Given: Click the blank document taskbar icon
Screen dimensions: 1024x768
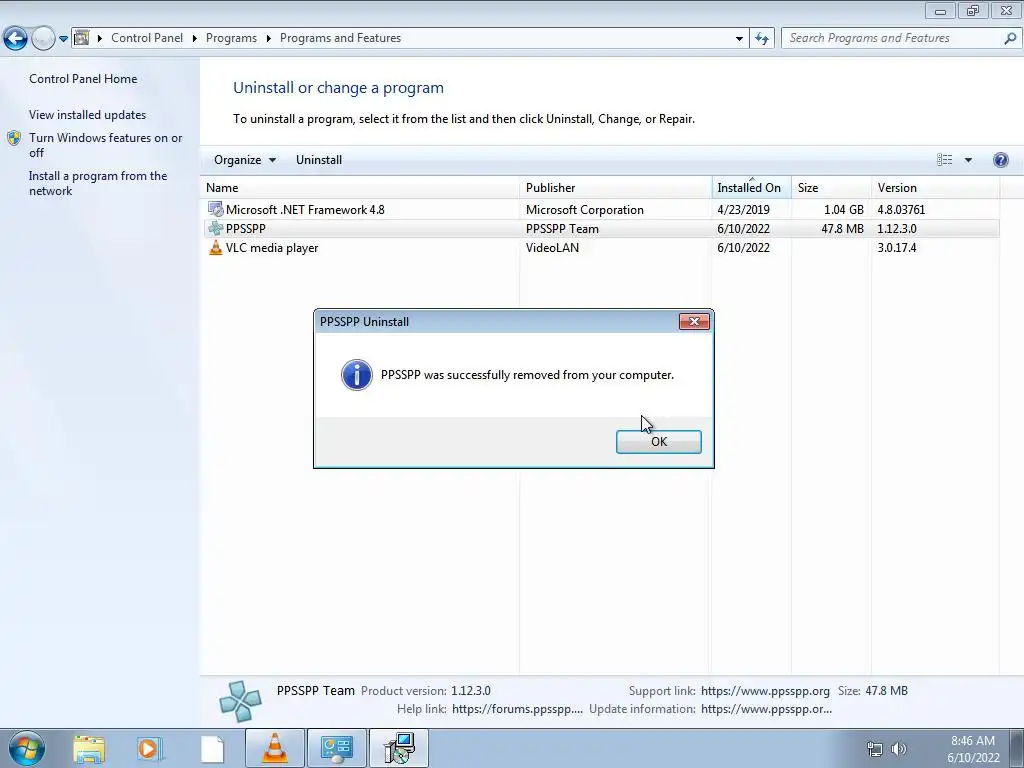Looking at the screenshot, I should point(212,748).
